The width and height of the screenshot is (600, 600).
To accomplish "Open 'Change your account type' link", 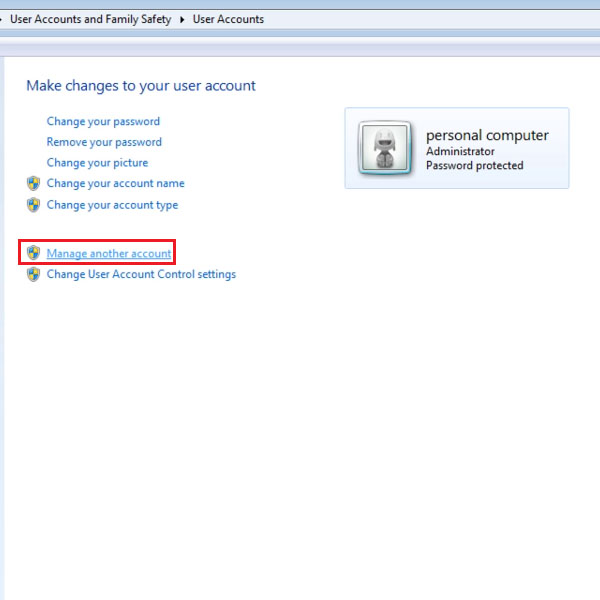I will [x=112, y=205].
